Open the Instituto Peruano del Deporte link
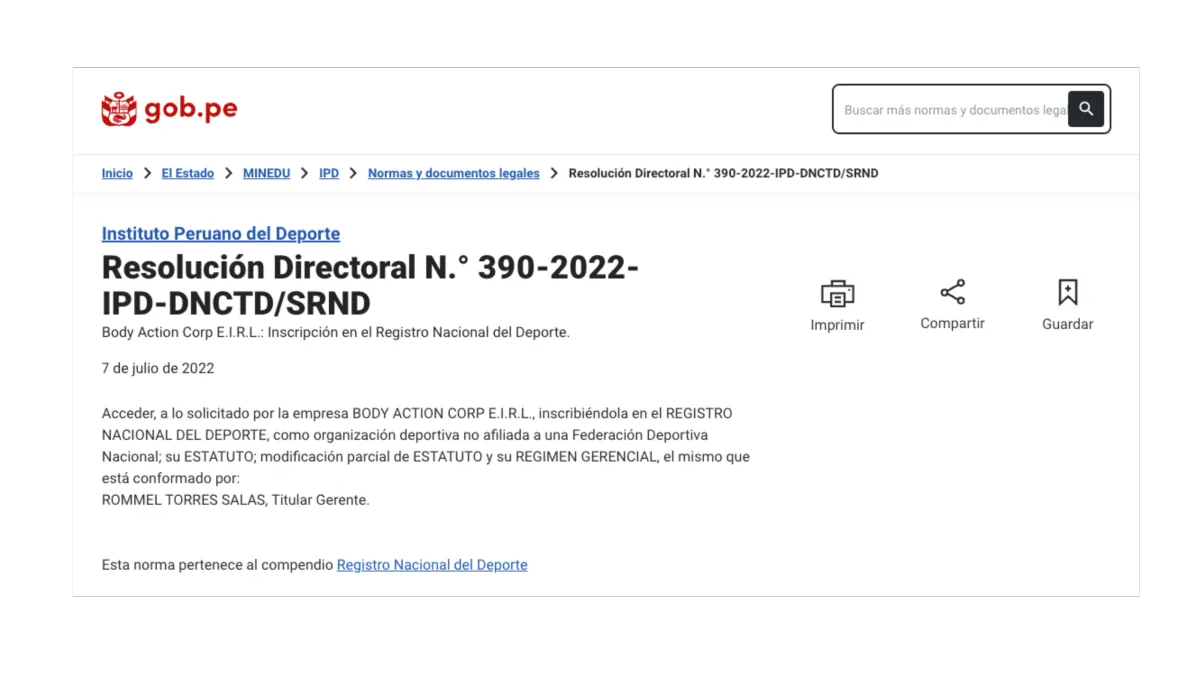 221,234
